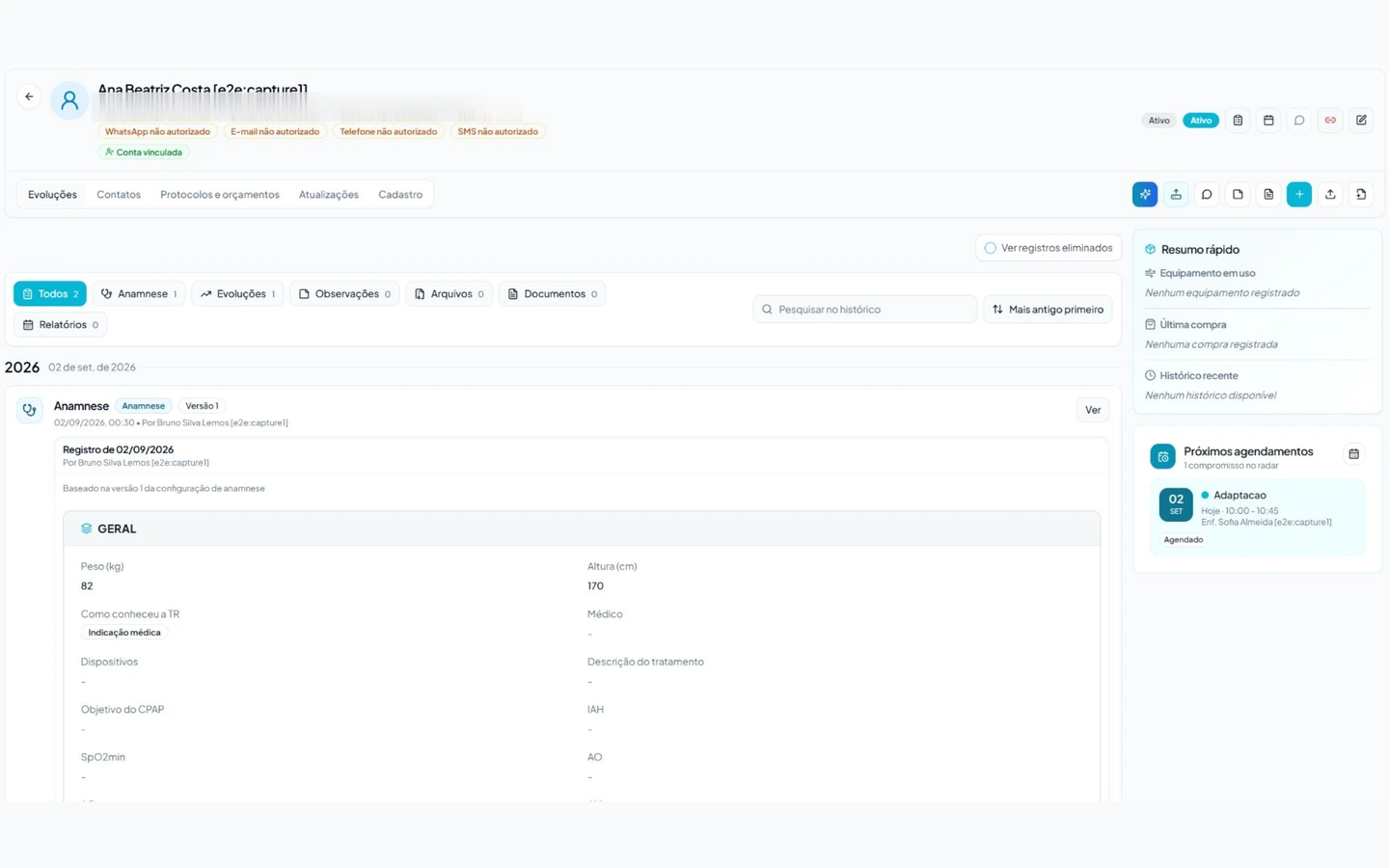
Task: Select the Todos filter chip
Action: 50,294
